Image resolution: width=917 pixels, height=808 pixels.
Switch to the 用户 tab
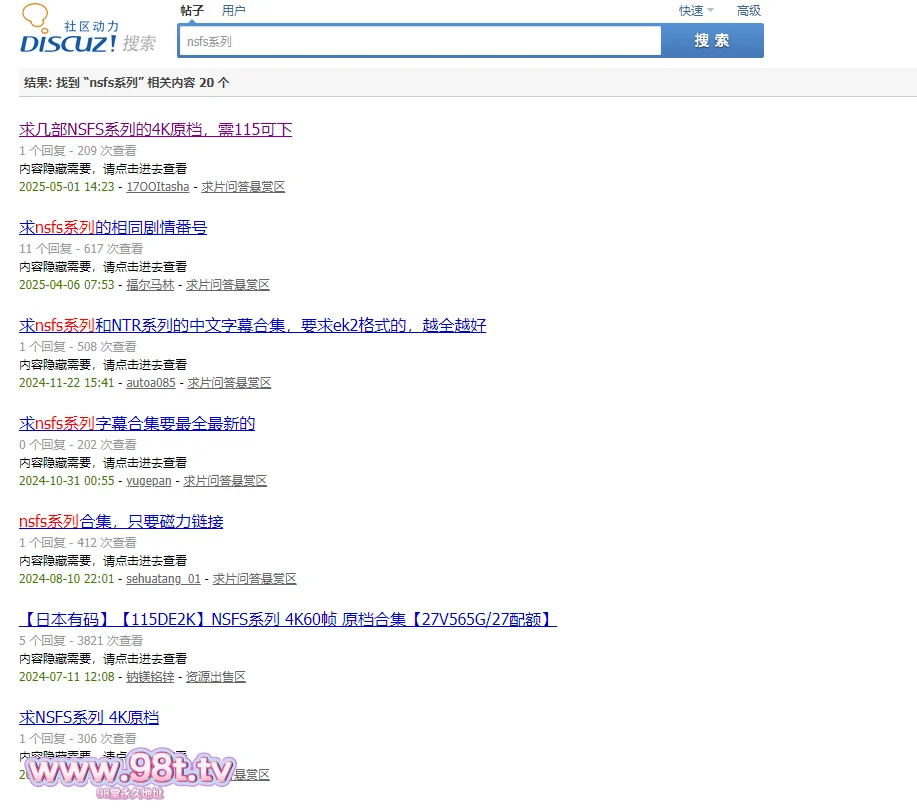(233, 11)
